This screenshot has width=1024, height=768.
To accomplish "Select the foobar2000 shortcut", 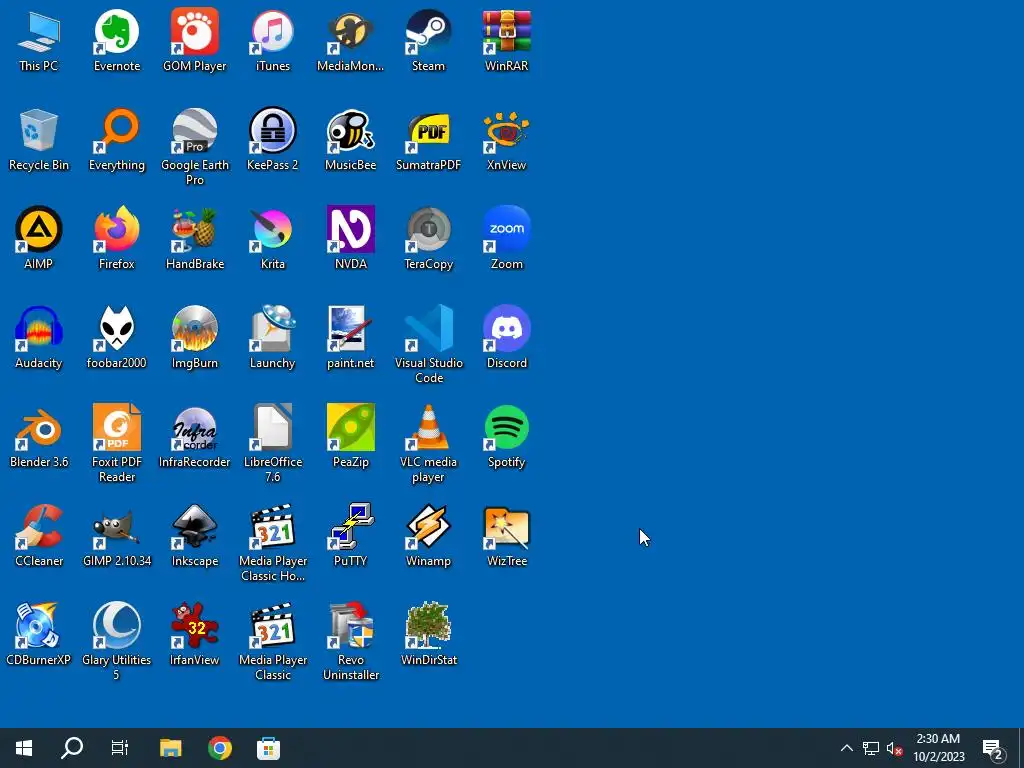I will pyautogui.click(x=116, y=328).
